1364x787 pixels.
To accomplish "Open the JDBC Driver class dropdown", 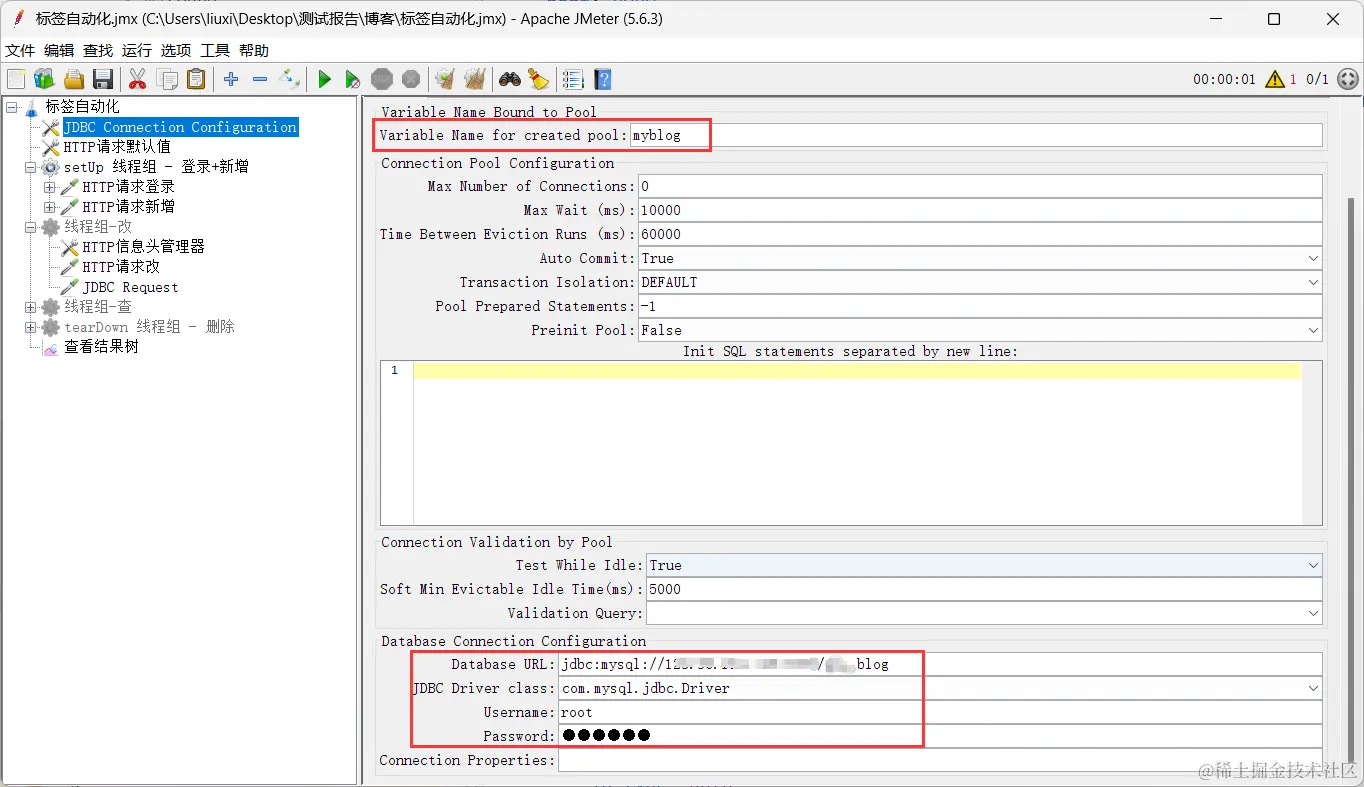I will pyautogui.click(x=1313, y=688).
